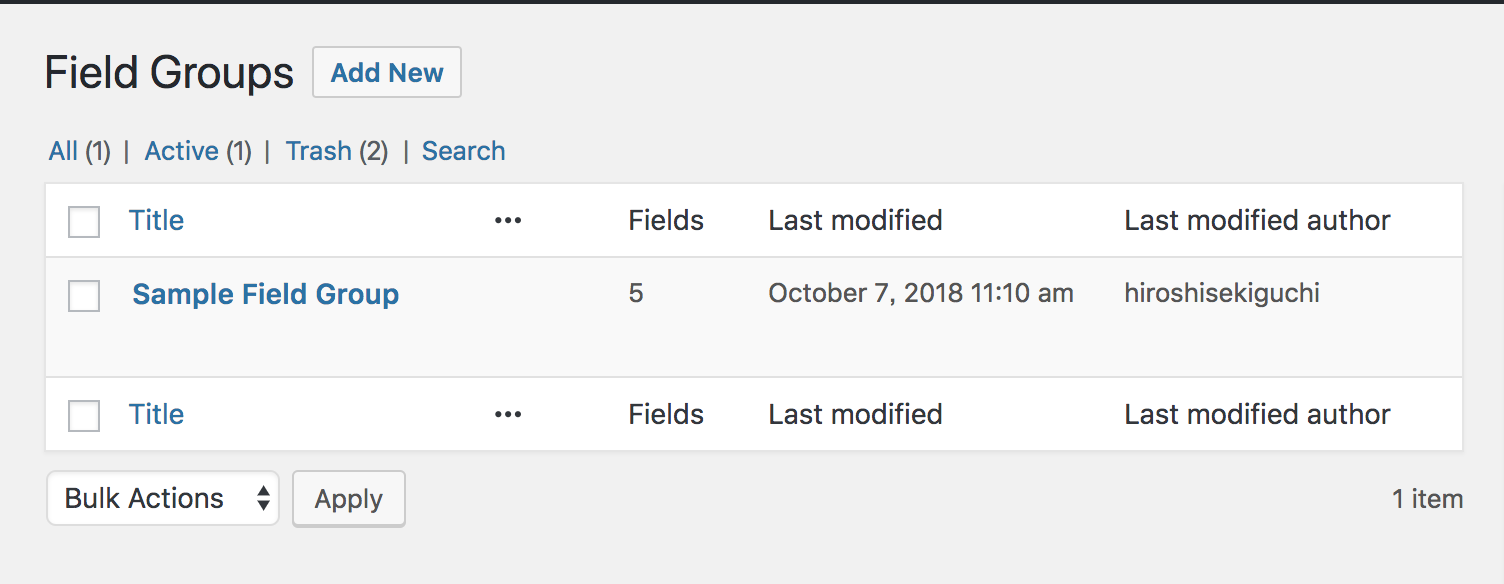Sort by Title in the footer row
The image size is (1504, 584).
pyautogui.click(x=157, y=414)
